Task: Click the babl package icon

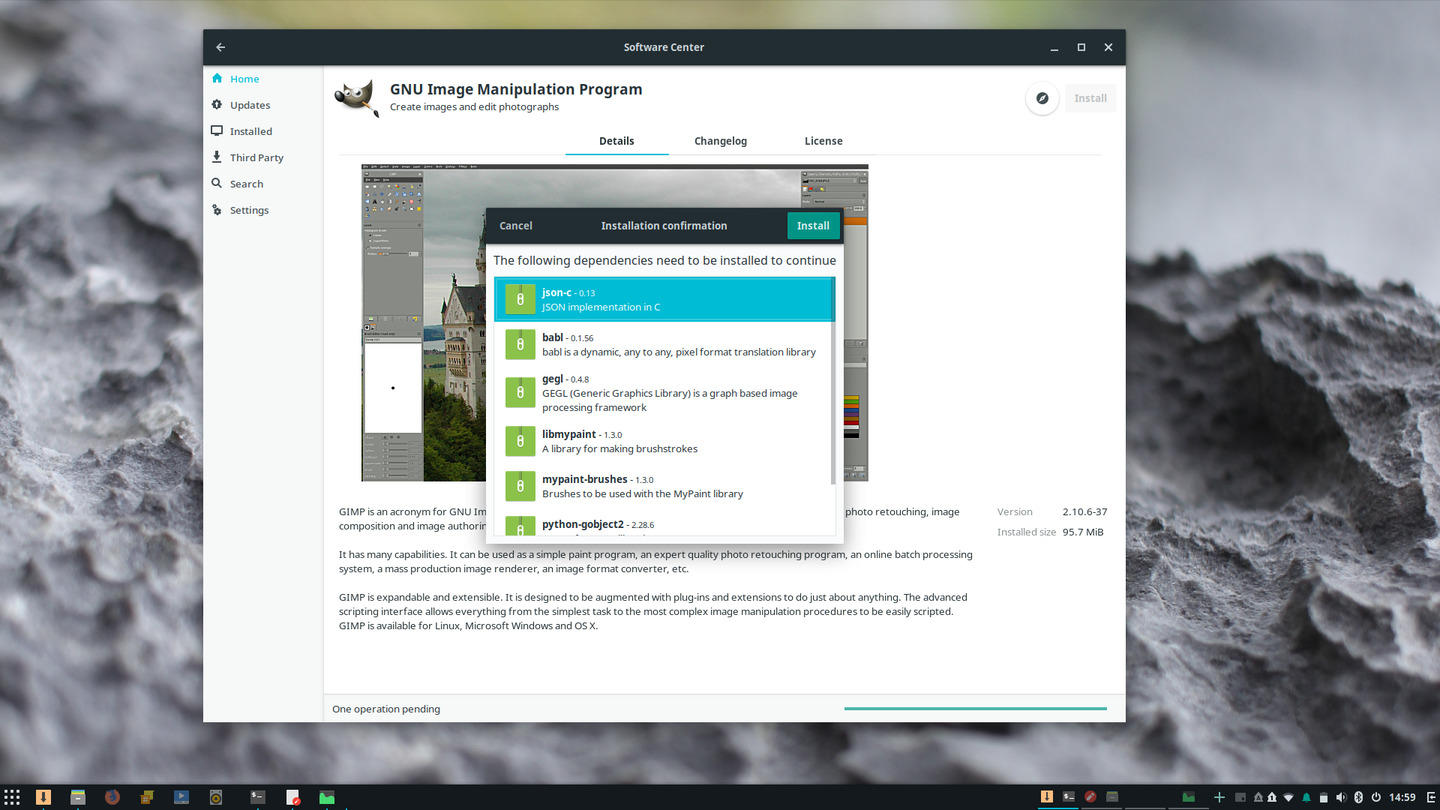Action: tap(520, 344)
